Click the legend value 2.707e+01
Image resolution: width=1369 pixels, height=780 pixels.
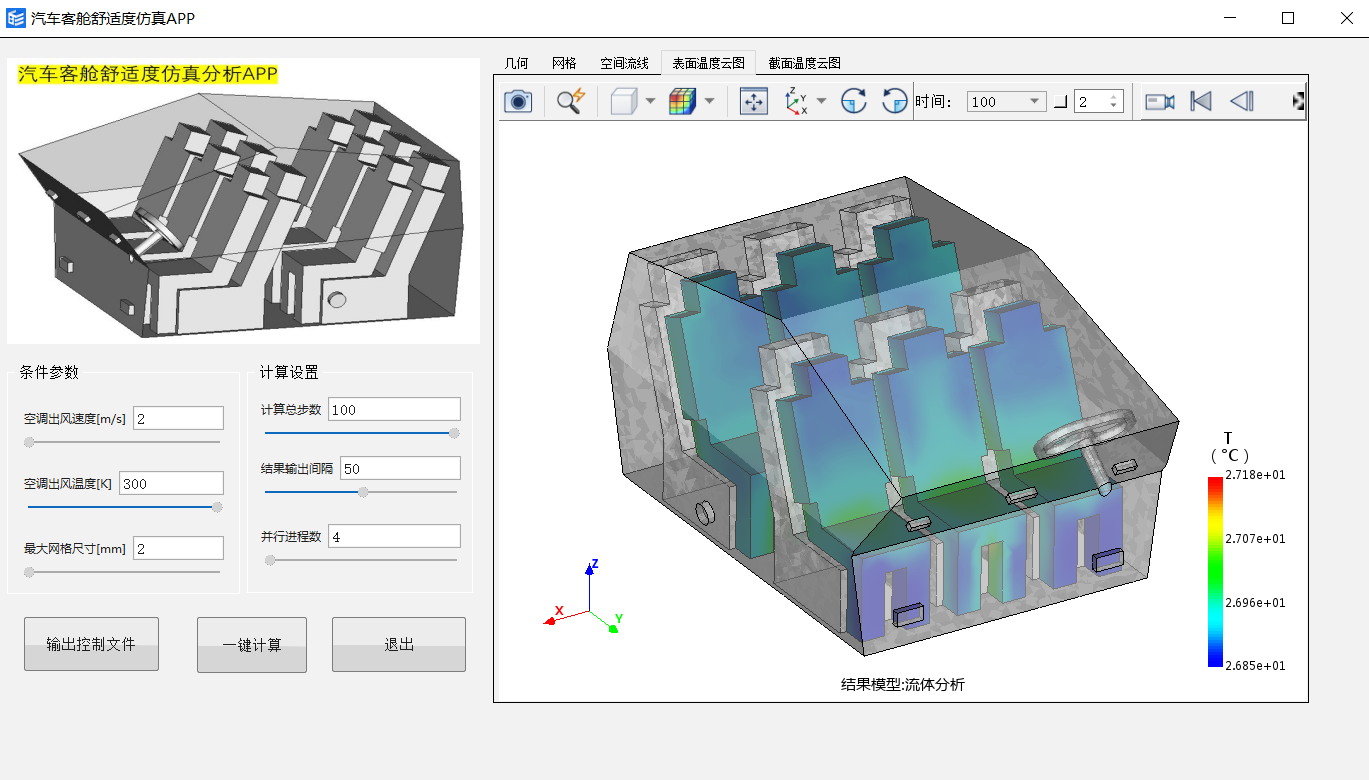(1255, 539)
